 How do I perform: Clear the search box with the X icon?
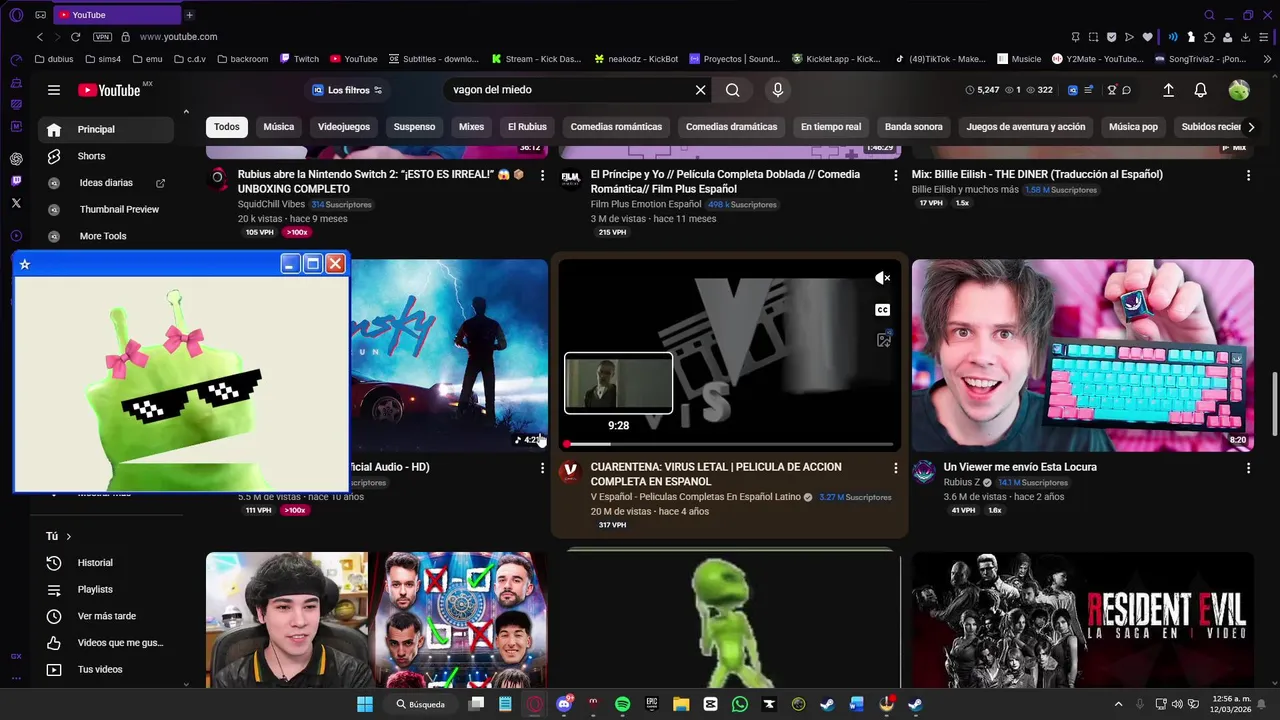[701, 90]
